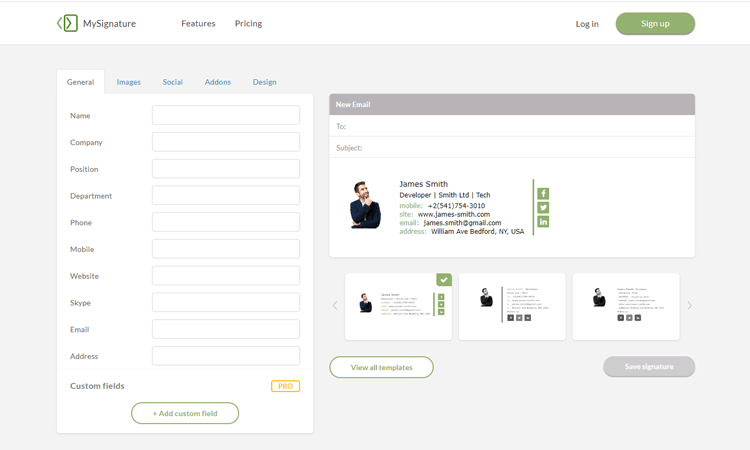750x450 pixels.
Task: Focus the Skype input field
Action: 226,303
